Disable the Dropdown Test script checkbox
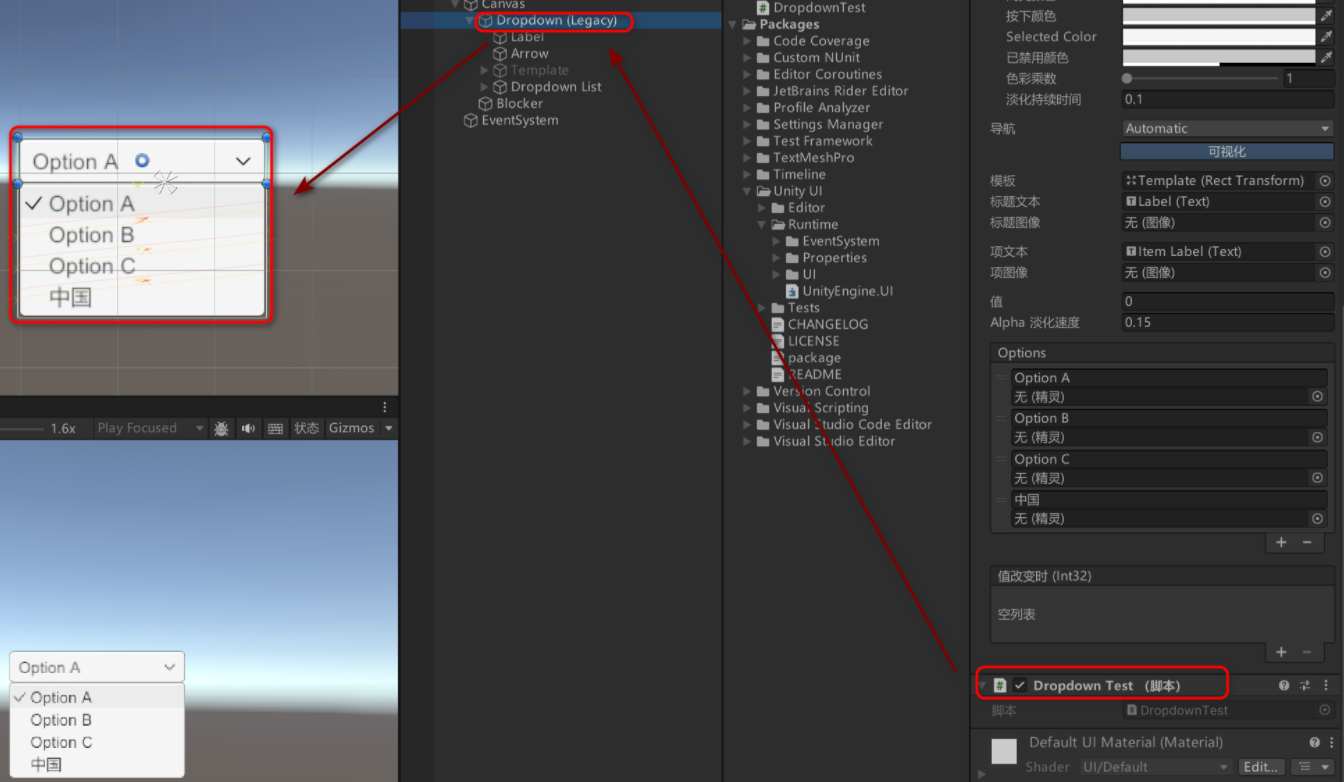 pyautogui.click(x=1020, y=686)
